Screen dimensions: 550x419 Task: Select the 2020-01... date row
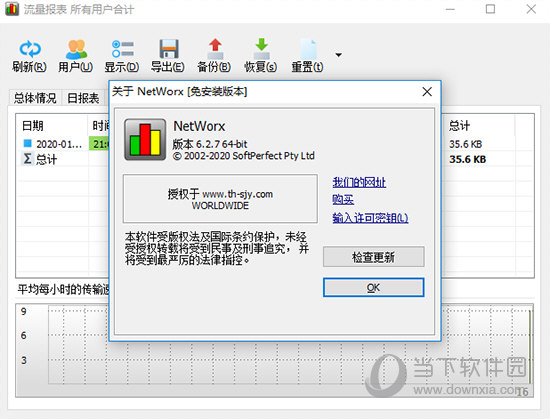click(59, 144)
